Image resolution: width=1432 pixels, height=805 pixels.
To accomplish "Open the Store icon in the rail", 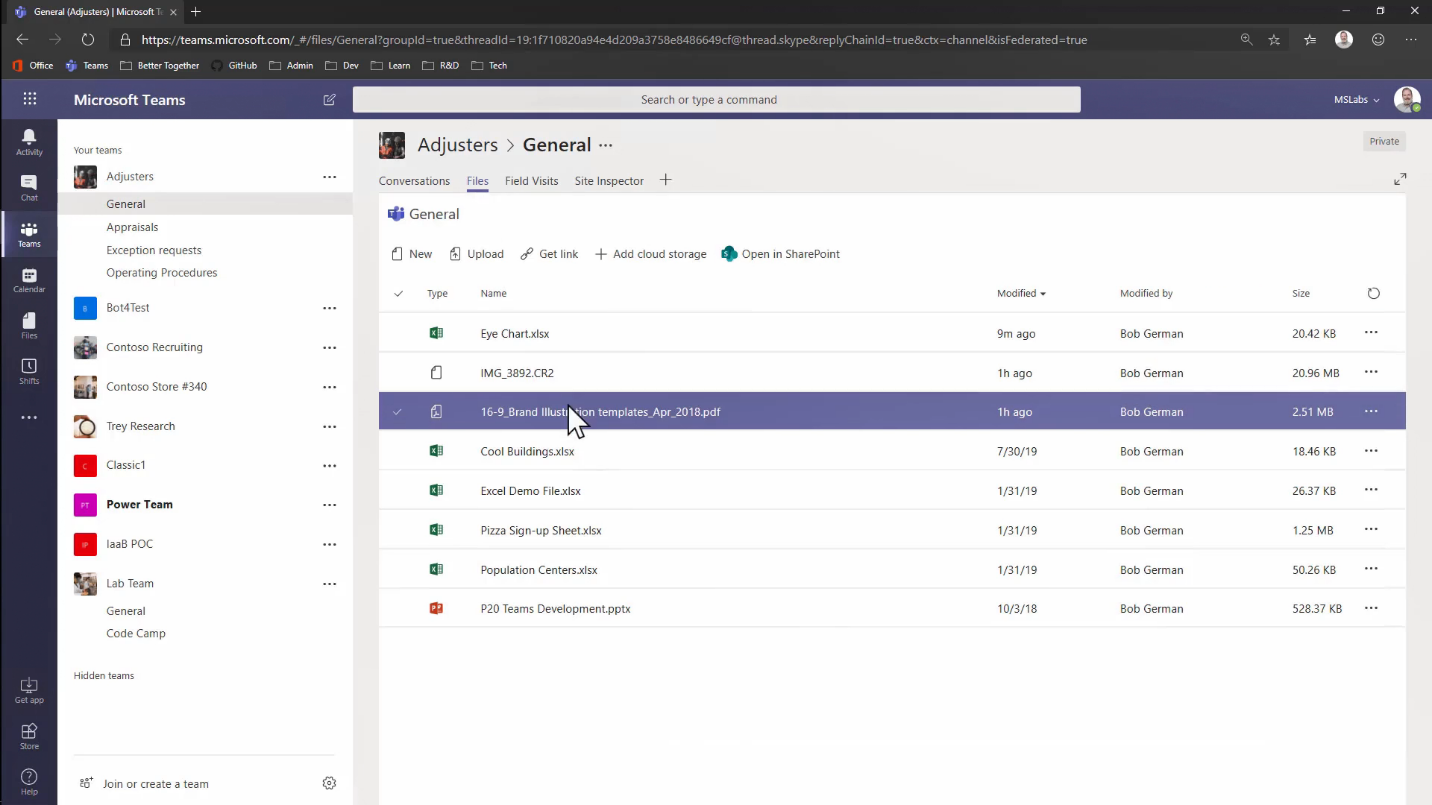I will click(29, 736).
